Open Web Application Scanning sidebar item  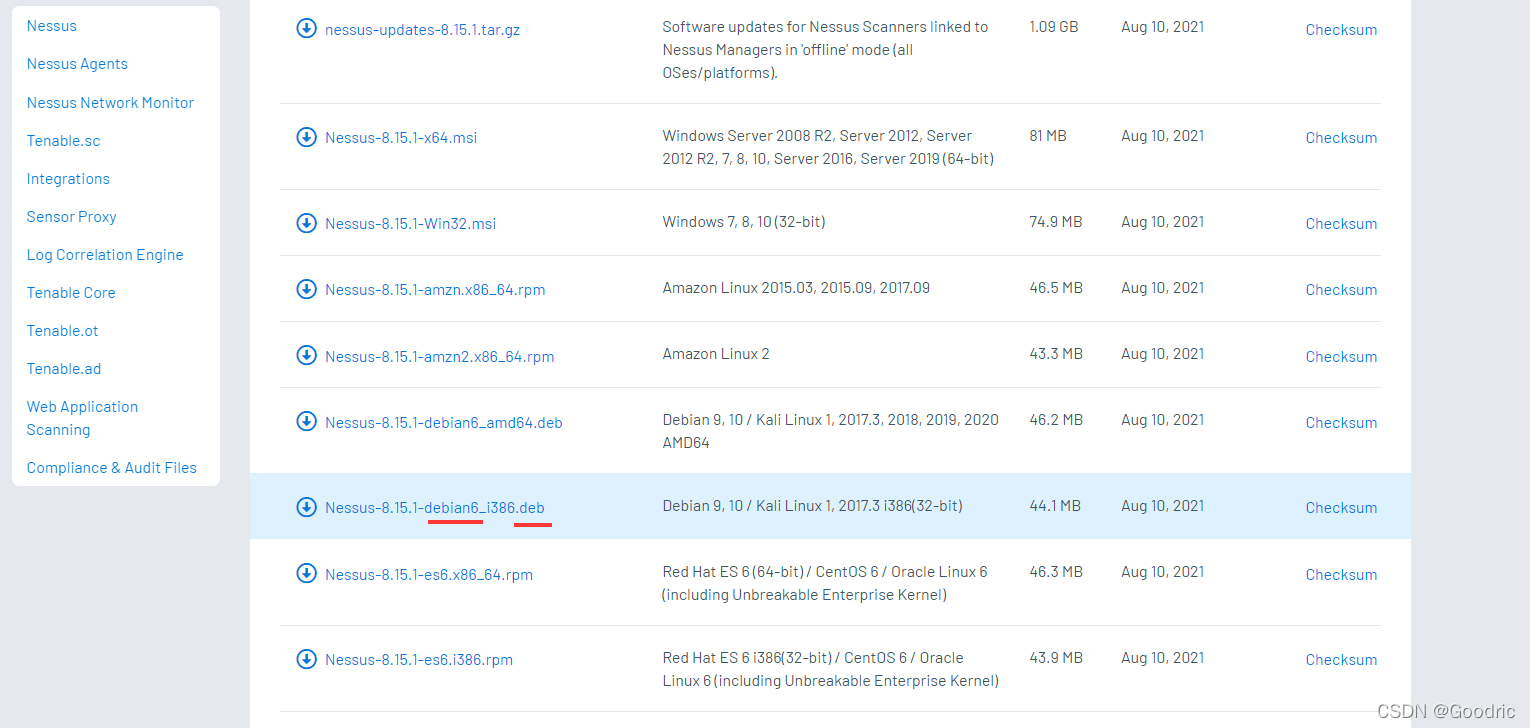click(82, 418)
